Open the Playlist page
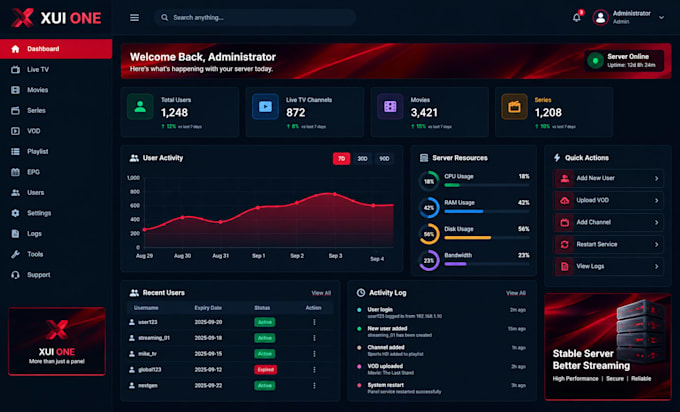This screenshot has height=412, width=680. 56,151
